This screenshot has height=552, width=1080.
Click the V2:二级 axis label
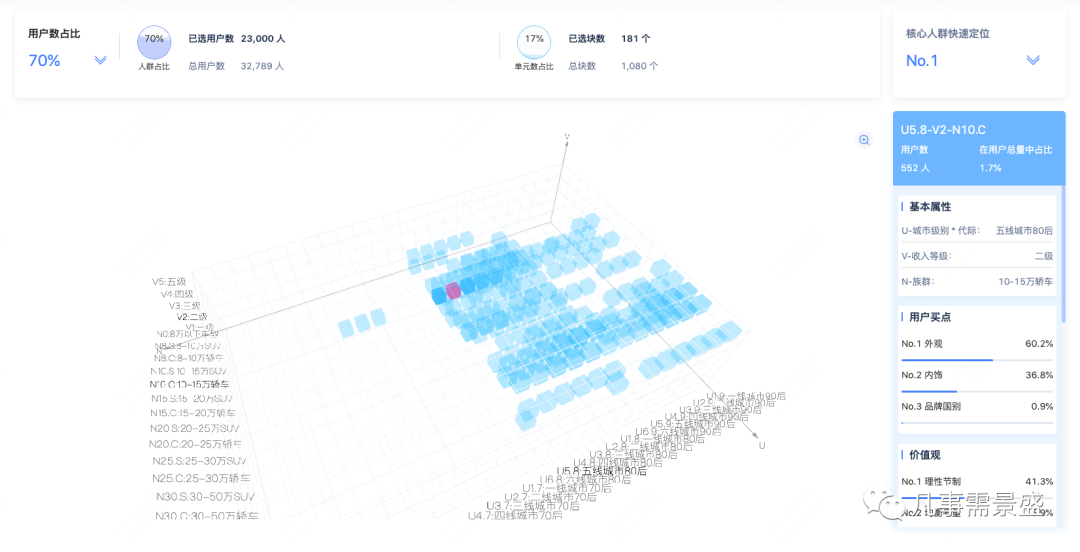coord(191,317)
